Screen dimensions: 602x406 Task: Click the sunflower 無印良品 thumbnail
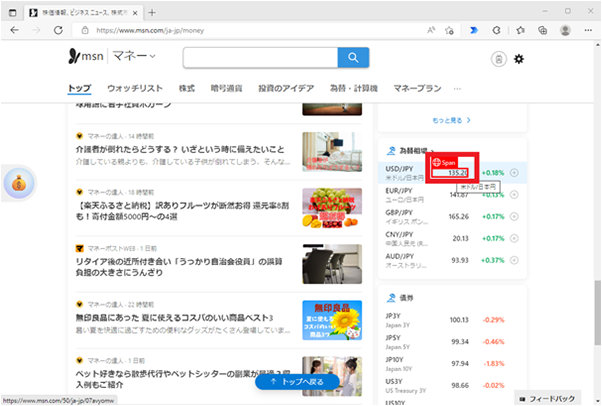pos(332,320)
